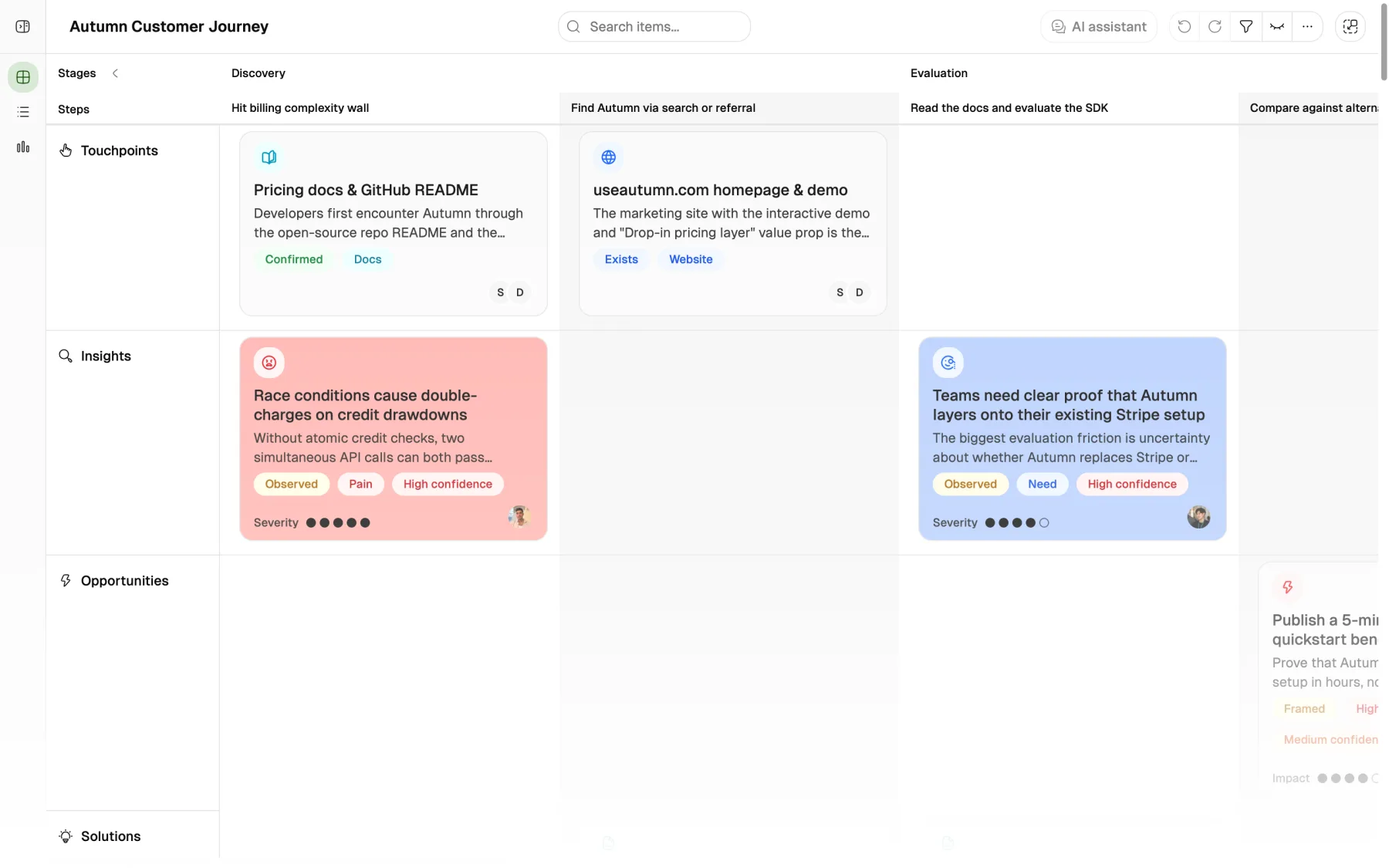Viewport: 1389px width, 868px height.
Task: Click the redo arrow icon
Action: tap(1215, 26)
